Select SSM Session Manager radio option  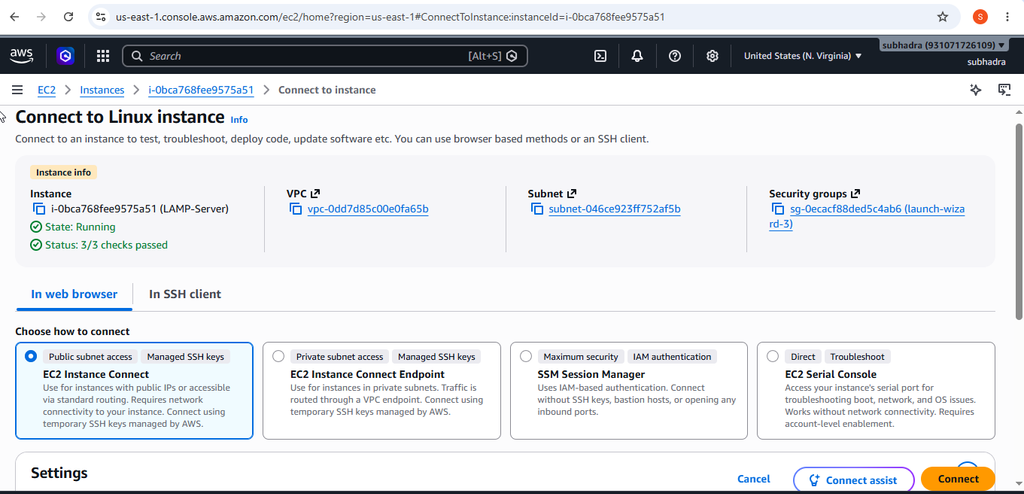click(x=526, y=356)
